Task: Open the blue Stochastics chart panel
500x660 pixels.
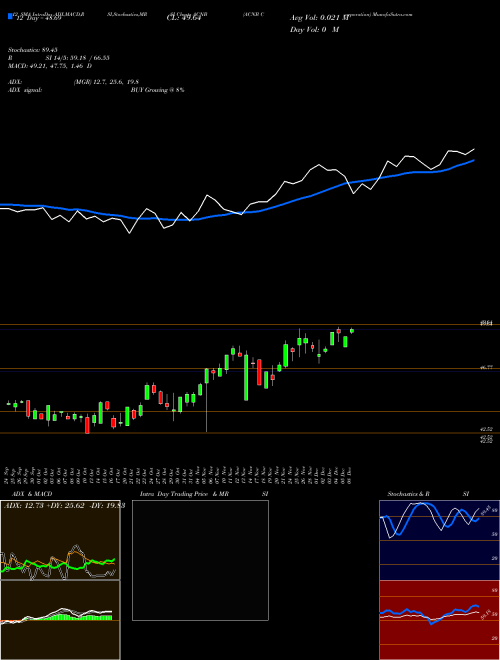Action: pos(439,540)
